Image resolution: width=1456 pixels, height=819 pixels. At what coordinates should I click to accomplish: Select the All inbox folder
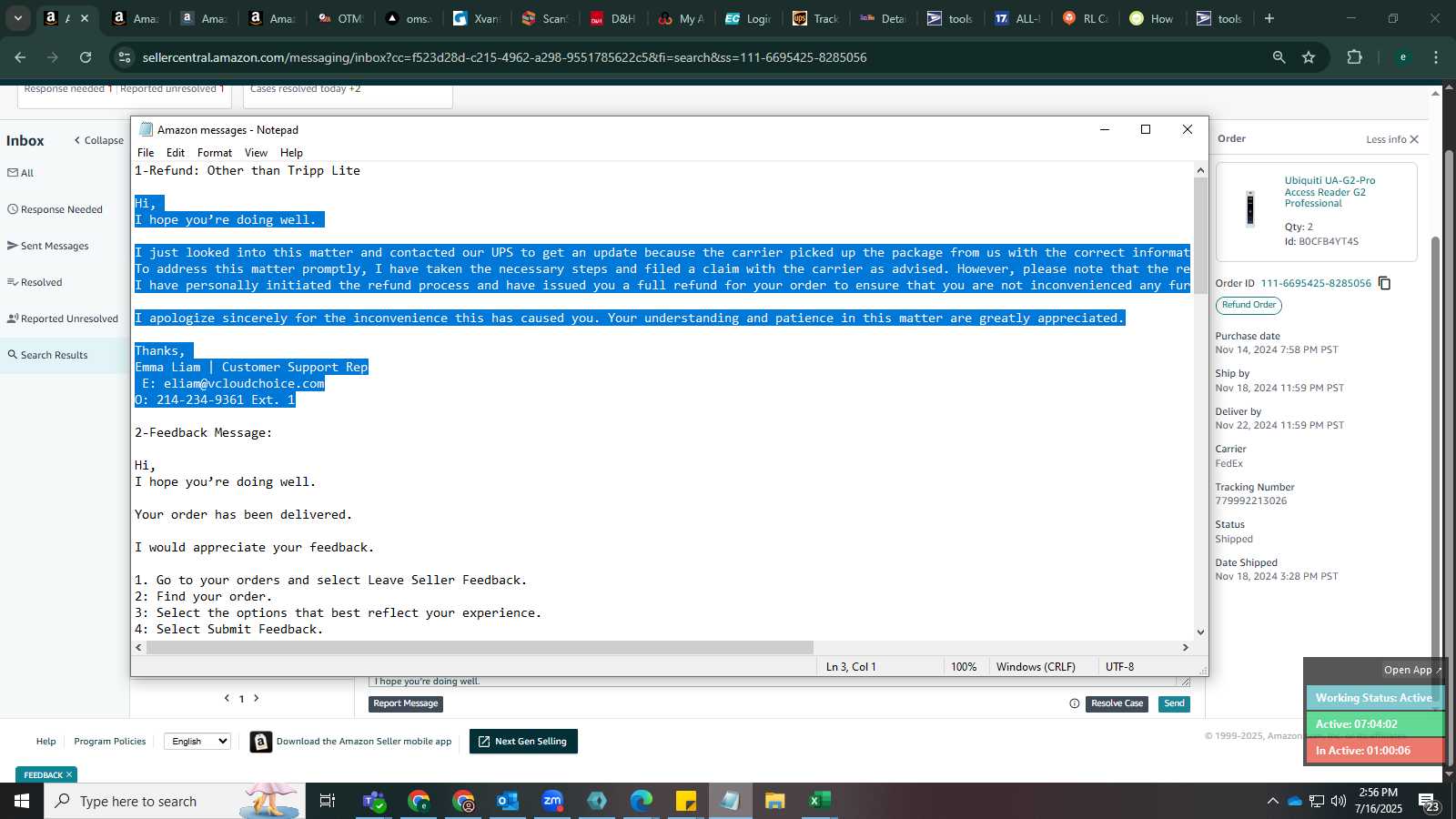(x=21, y=173)
